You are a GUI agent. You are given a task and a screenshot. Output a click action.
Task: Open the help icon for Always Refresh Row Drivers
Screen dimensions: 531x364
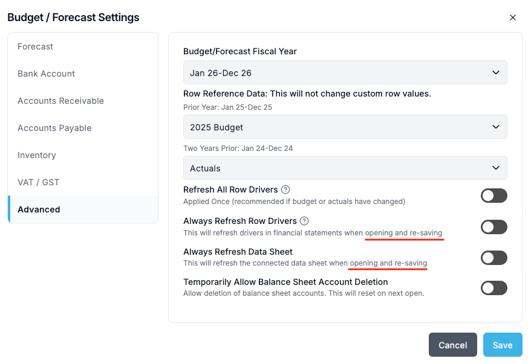[304, 221]
